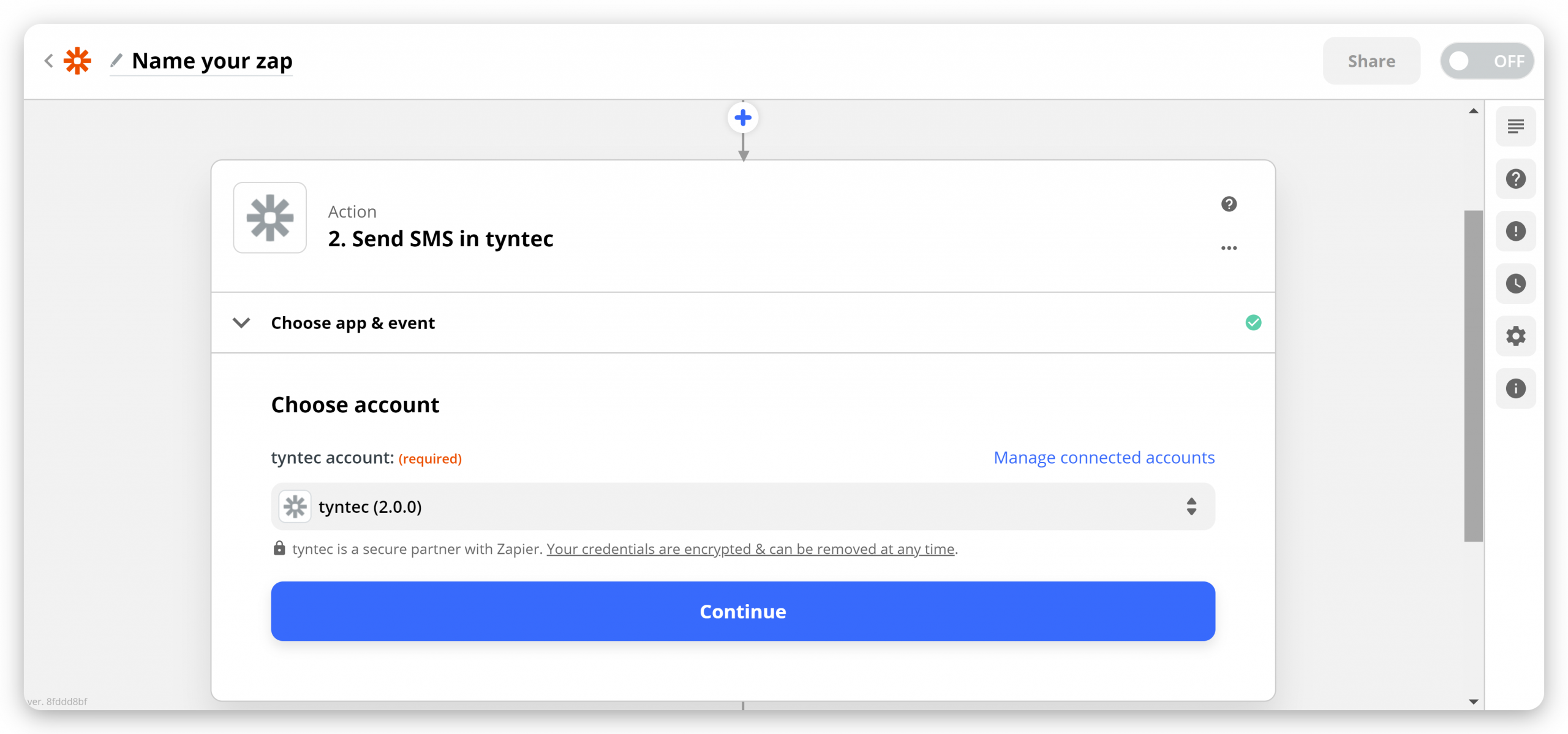The image size is (1568, 734).
Task: Open the three-dot step options menu
Action: pos(1229,248)
